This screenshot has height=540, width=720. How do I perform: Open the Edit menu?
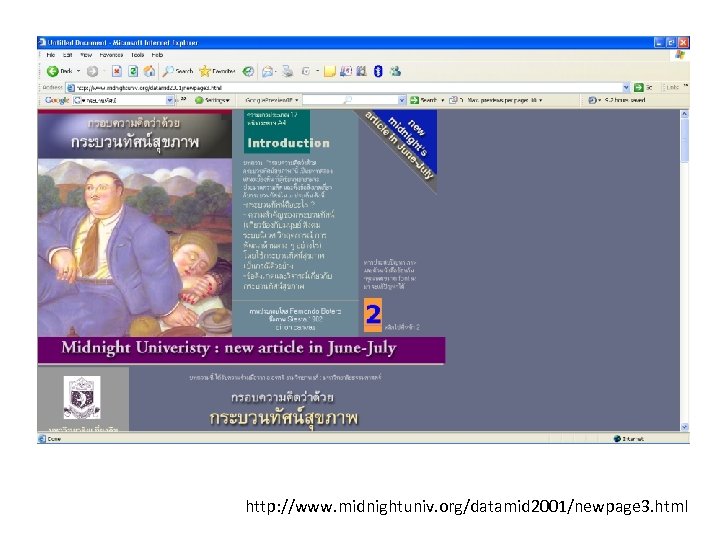[x=68, y=55]
